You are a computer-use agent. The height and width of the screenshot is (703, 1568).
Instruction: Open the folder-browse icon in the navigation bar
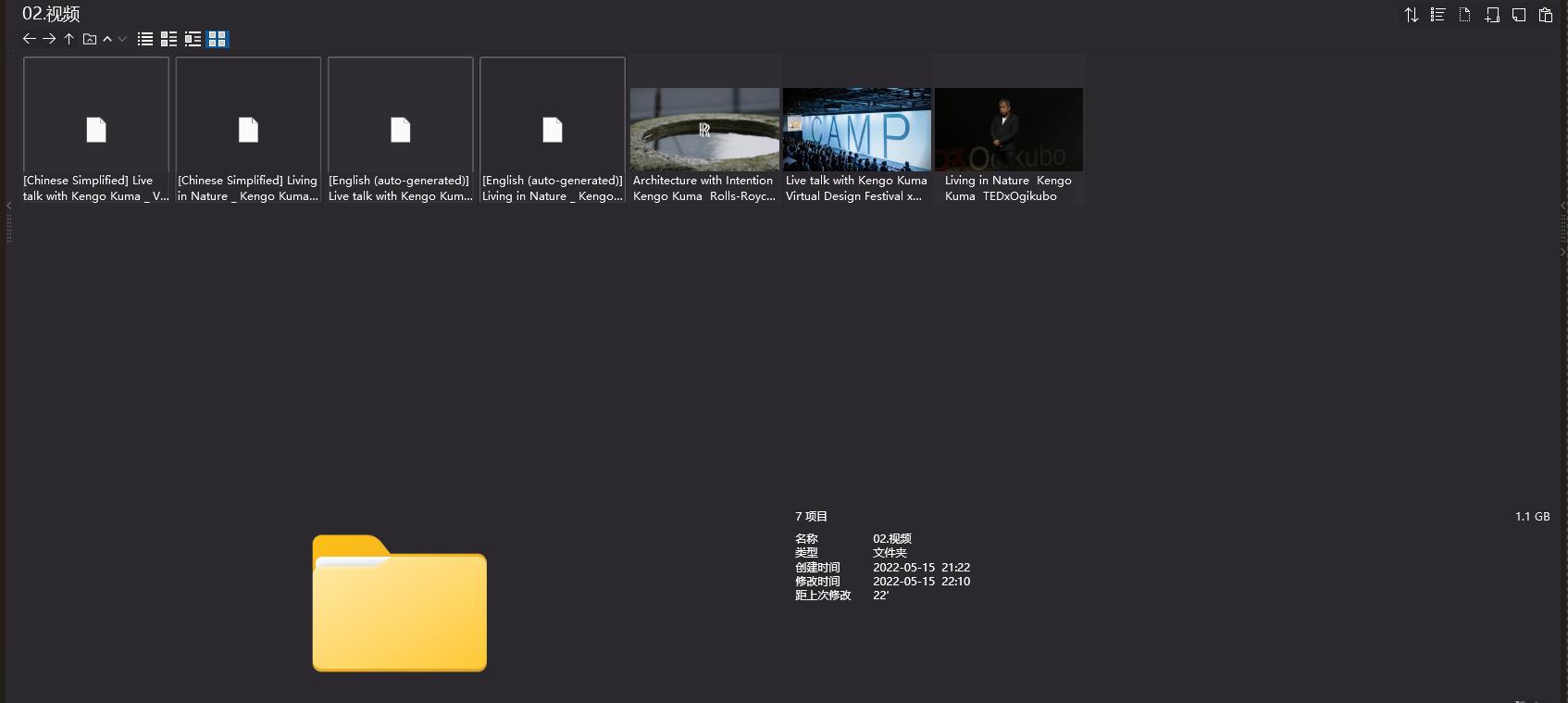coord(90,39)
